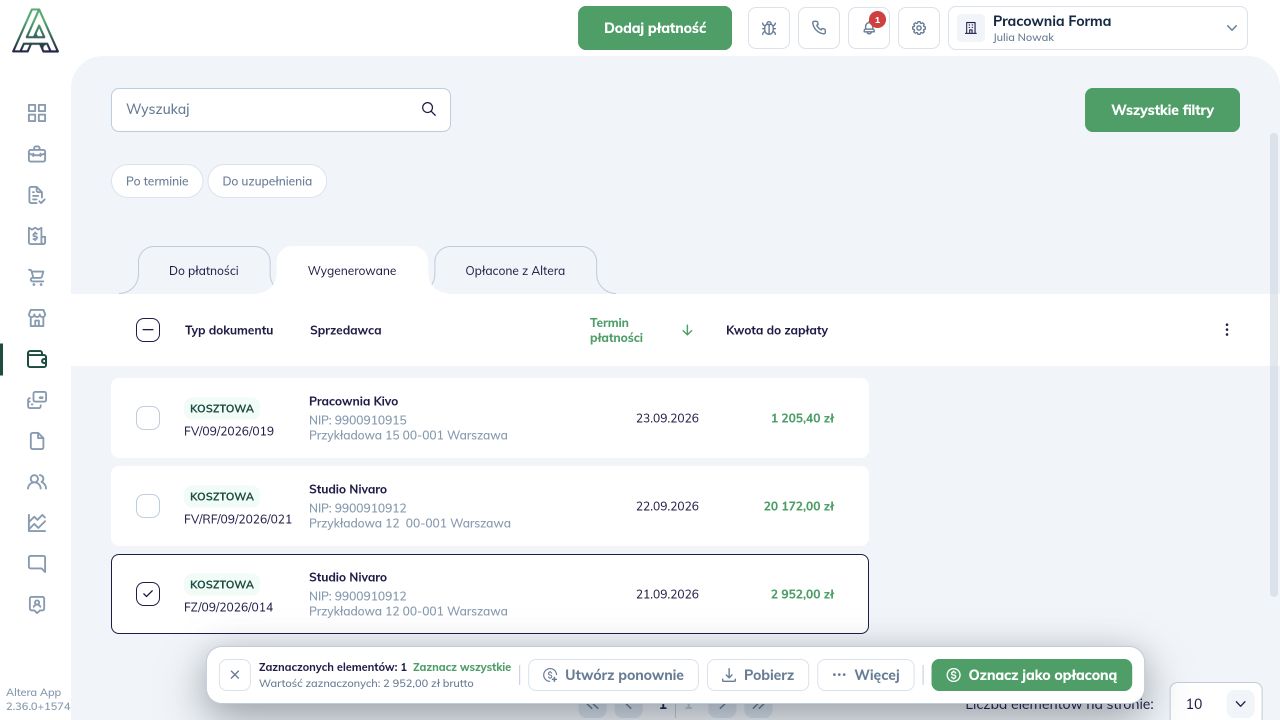1280x720 pixels.
Task: Sort by Termin płatności column
Action: (x=641, y=330)
